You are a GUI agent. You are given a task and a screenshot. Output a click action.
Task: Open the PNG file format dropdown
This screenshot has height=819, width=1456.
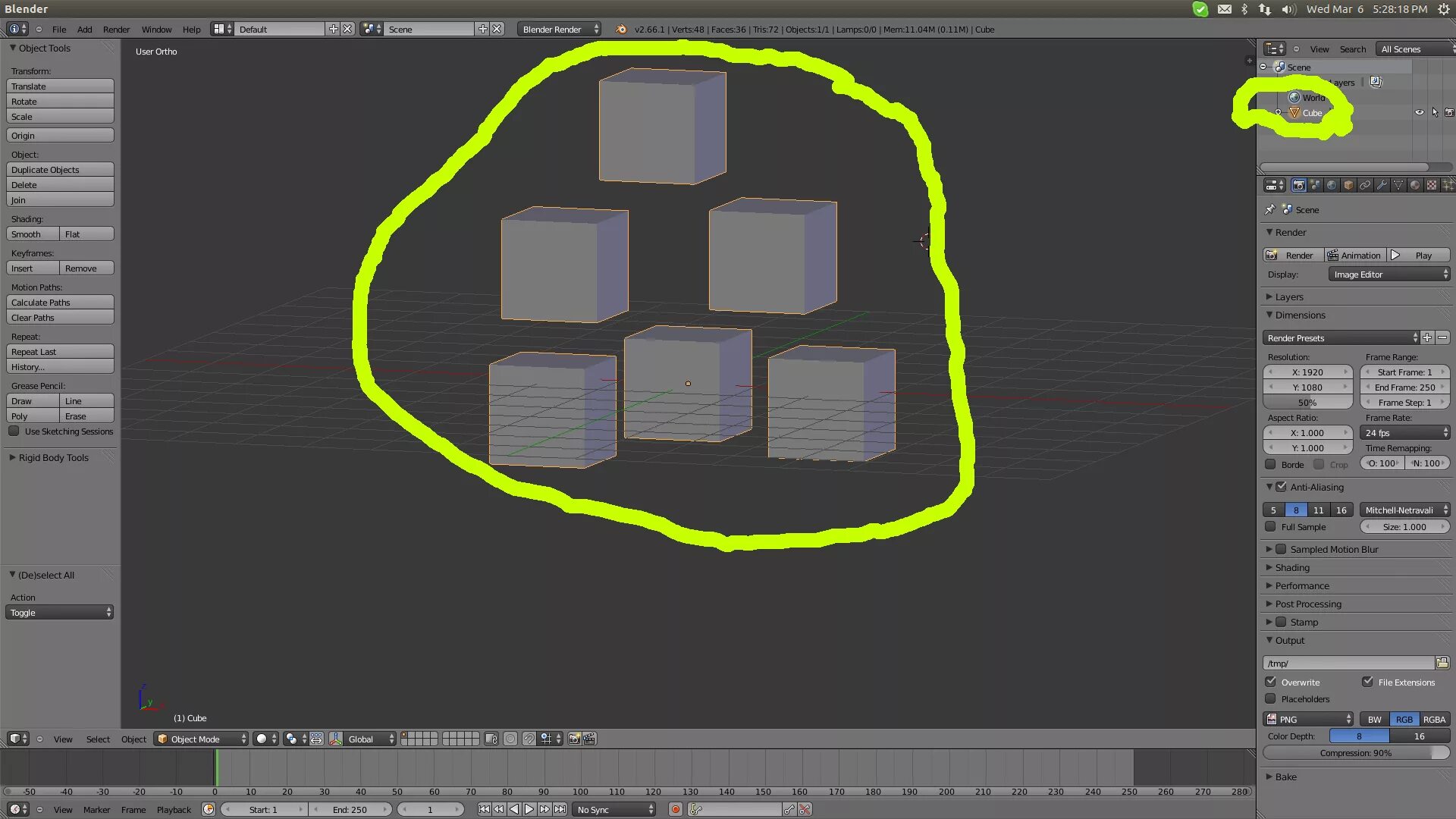(1308, 719)
